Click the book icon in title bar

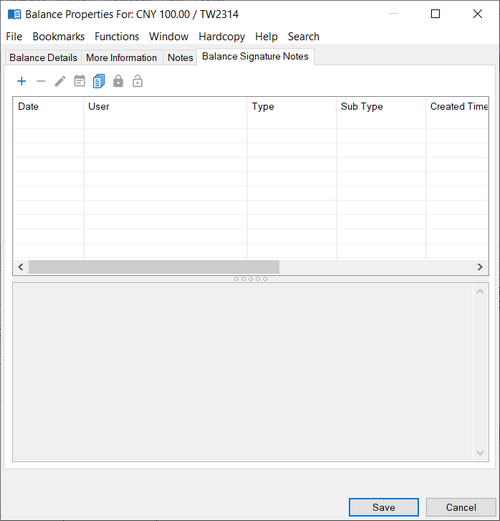[x=14, y=14]
